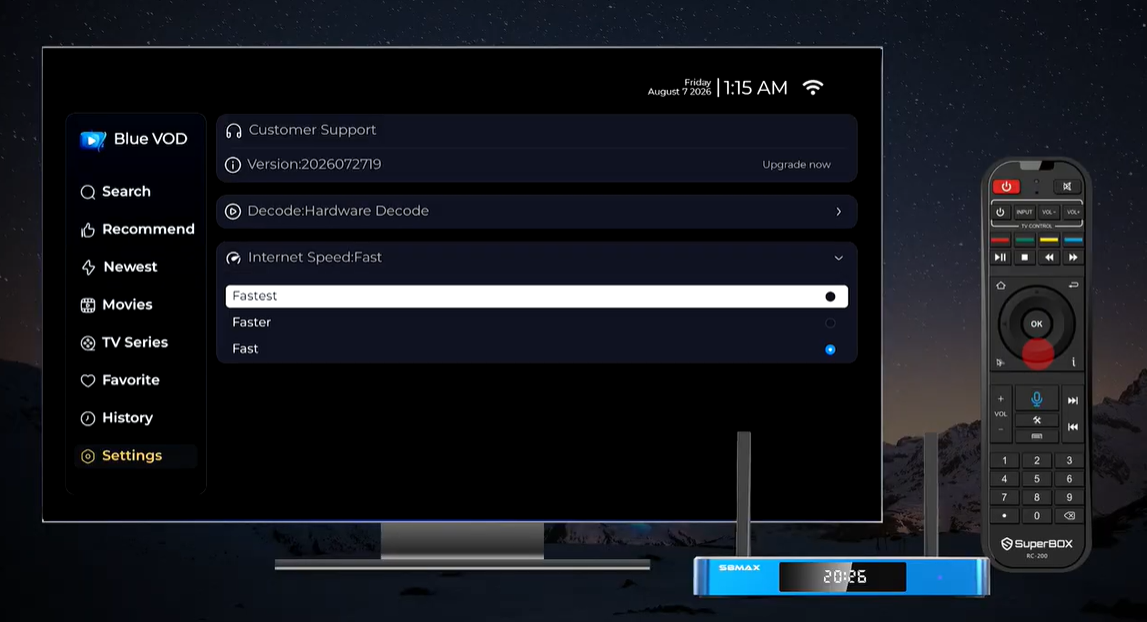Click the SBMAX box clock display
This screenshot has width=1147, height=622.
[x=843, y=577]
